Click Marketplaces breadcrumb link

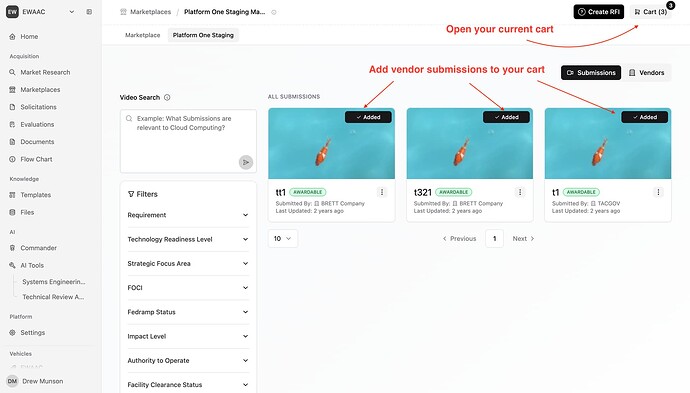pos(150,12)
